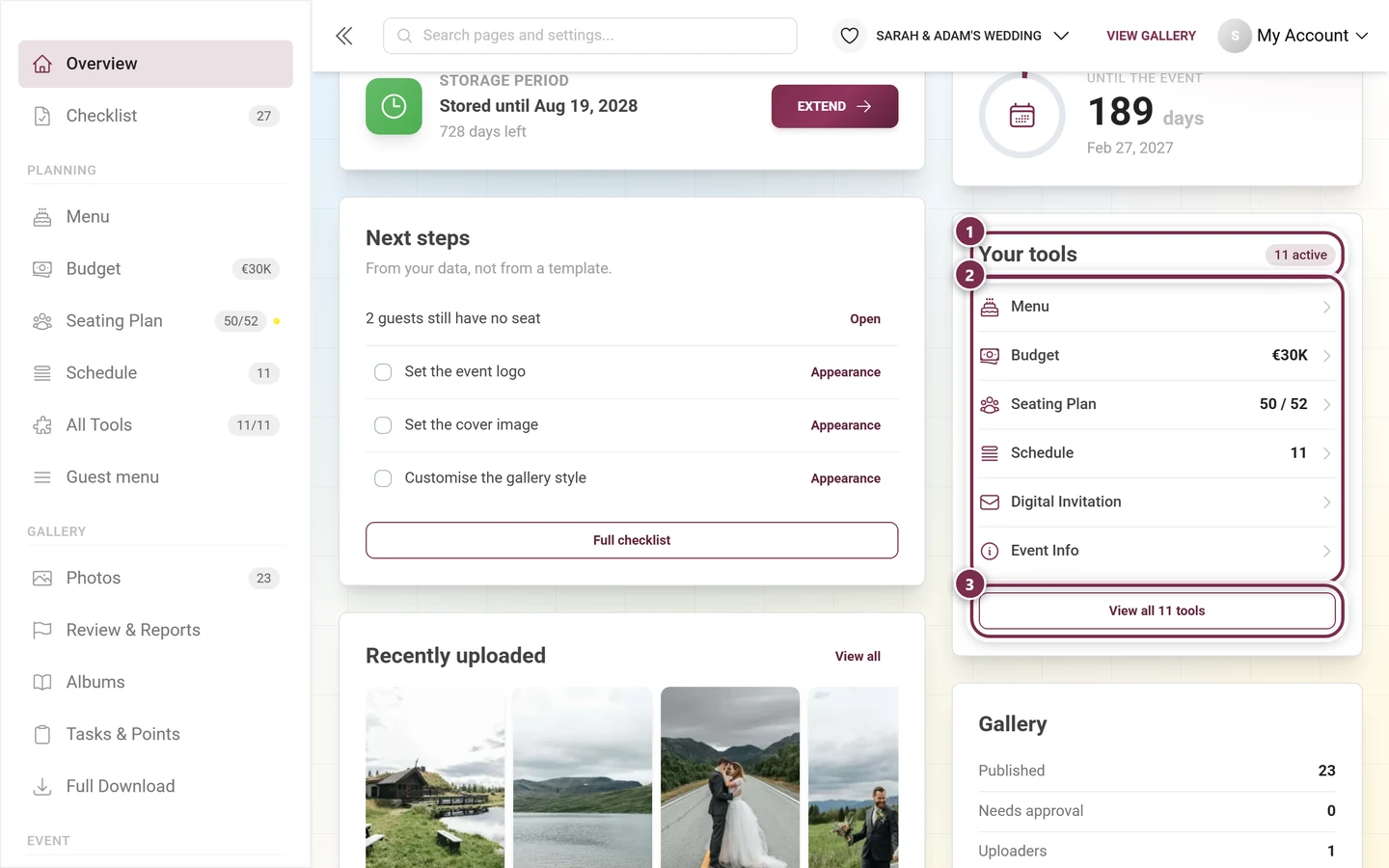Click the clipboard icon beside Tasks & Points
The width and height of the screenshot is (1389, 868).
(42, 735)
